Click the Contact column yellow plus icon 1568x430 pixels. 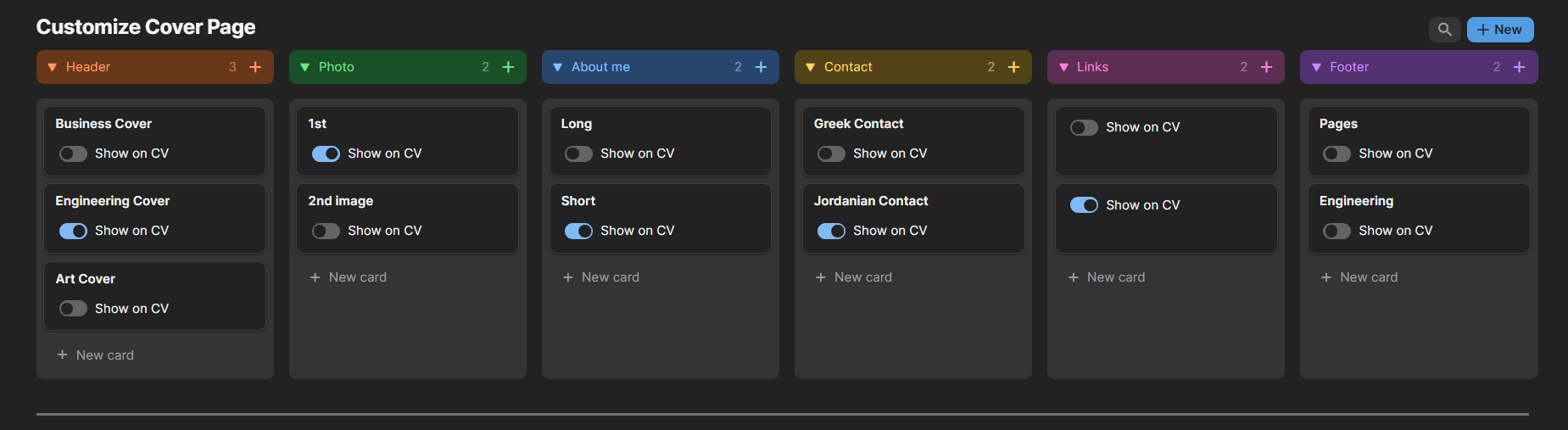click(x=1013, y=67)
